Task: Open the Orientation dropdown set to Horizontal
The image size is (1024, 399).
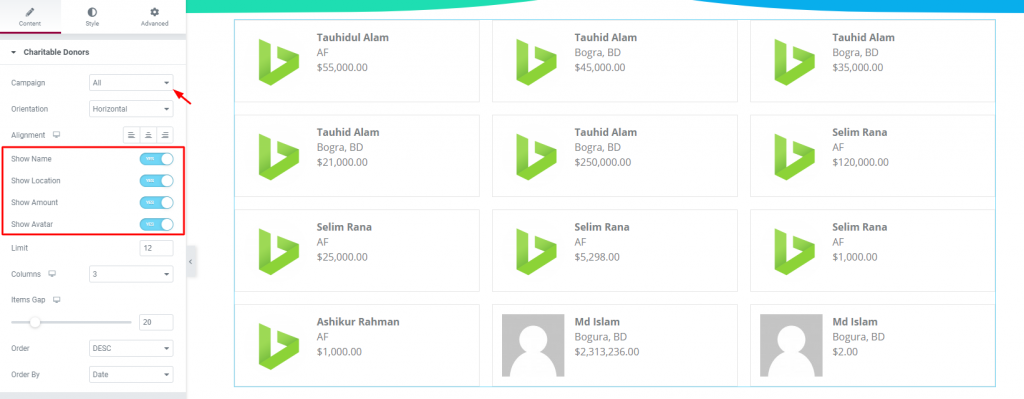Action: point(131,109)
